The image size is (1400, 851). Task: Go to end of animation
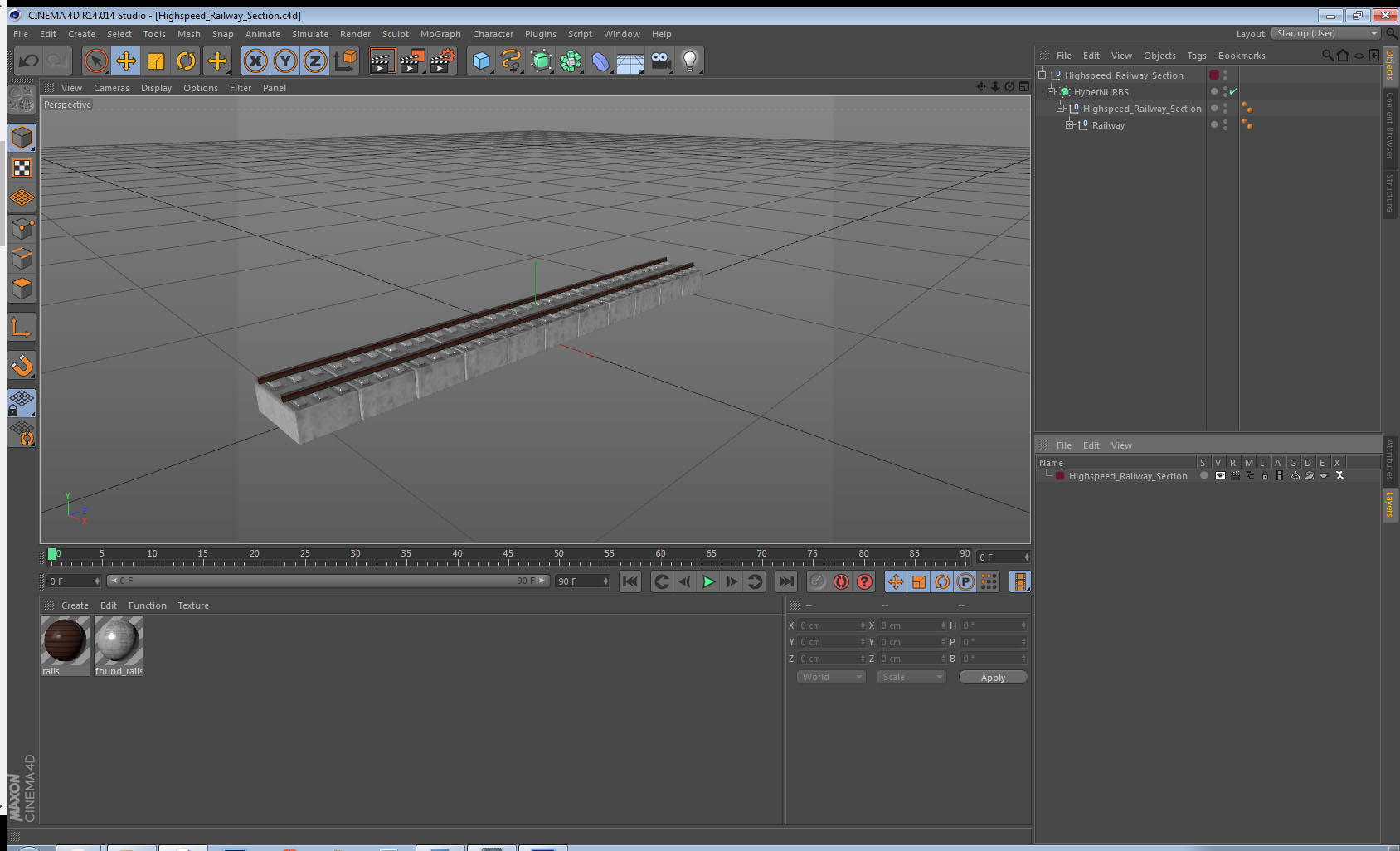(786, 581)
